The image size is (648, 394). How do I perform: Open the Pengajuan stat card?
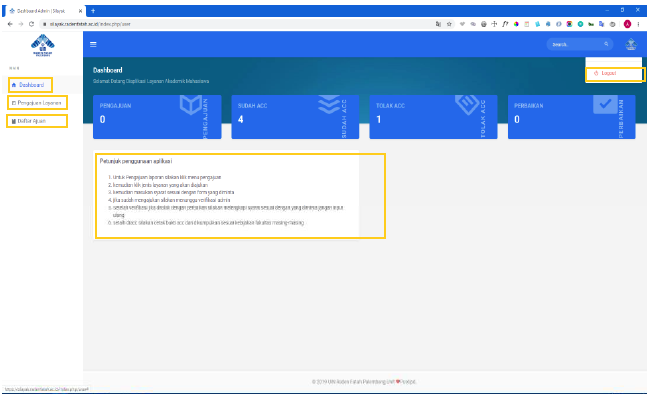pyautogui.click(x=157, y=117)
